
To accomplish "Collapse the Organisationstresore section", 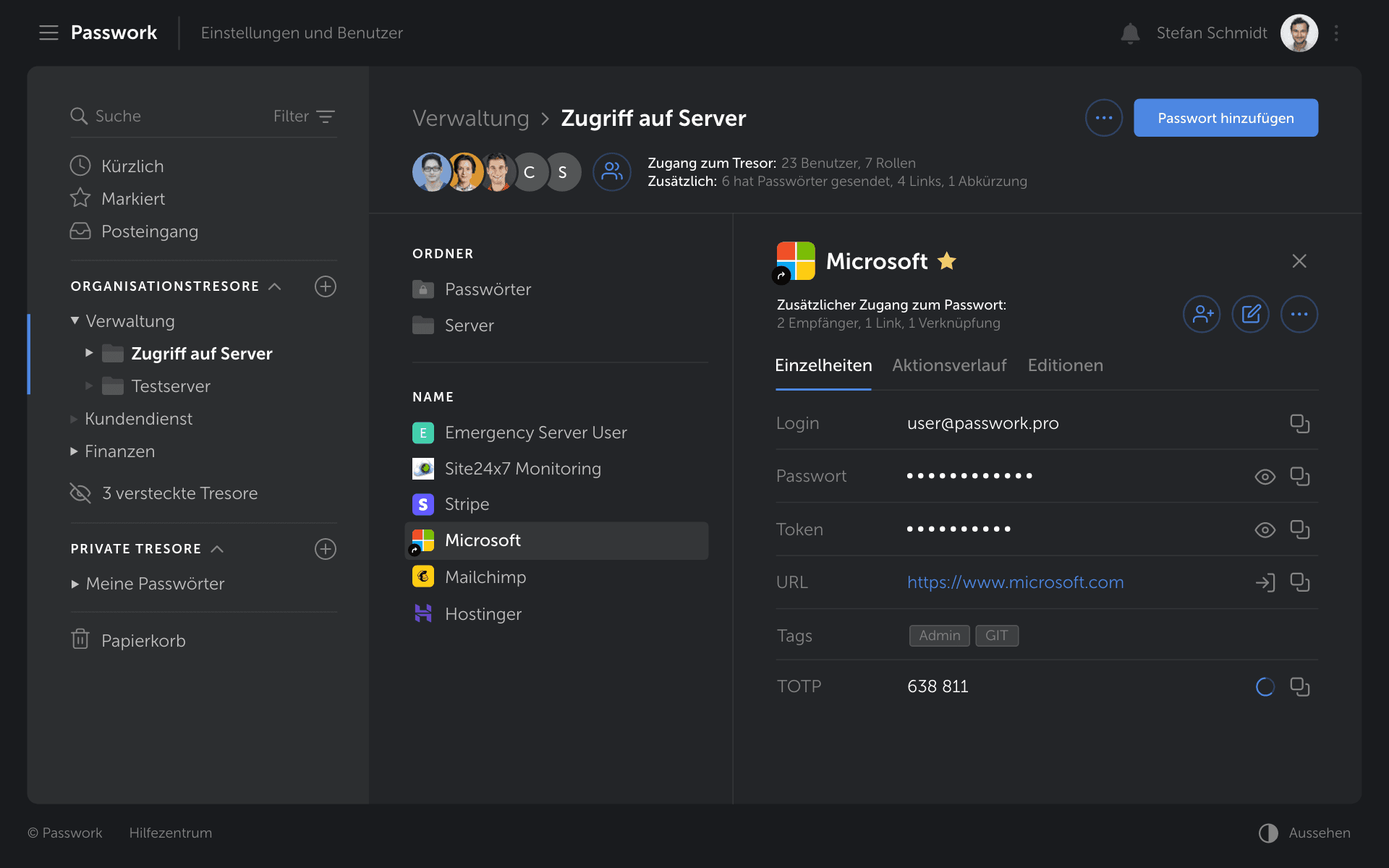I will (x=275, y=286).
